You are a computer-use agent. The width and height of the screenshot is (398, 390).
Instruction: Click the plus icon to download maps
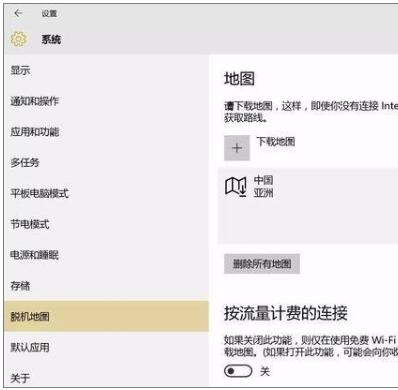[237, 148]
